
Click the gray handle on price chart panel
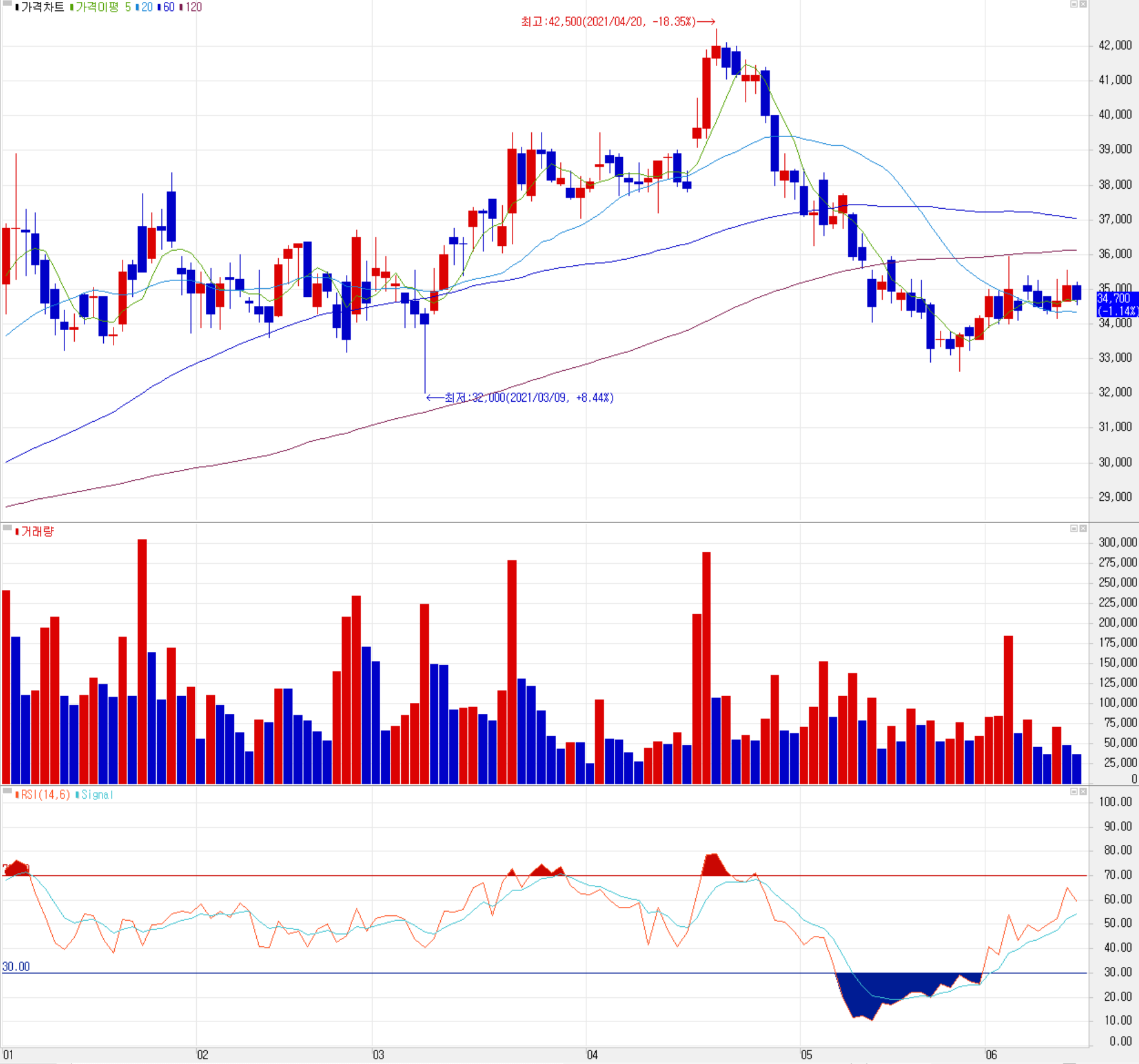(x=7, y=4)
